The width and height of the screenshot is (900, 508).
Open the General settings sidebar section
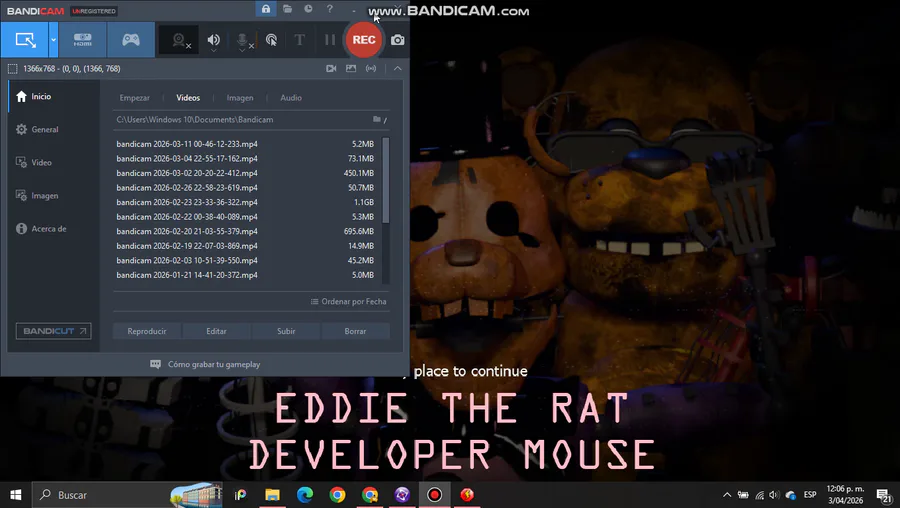54,130
